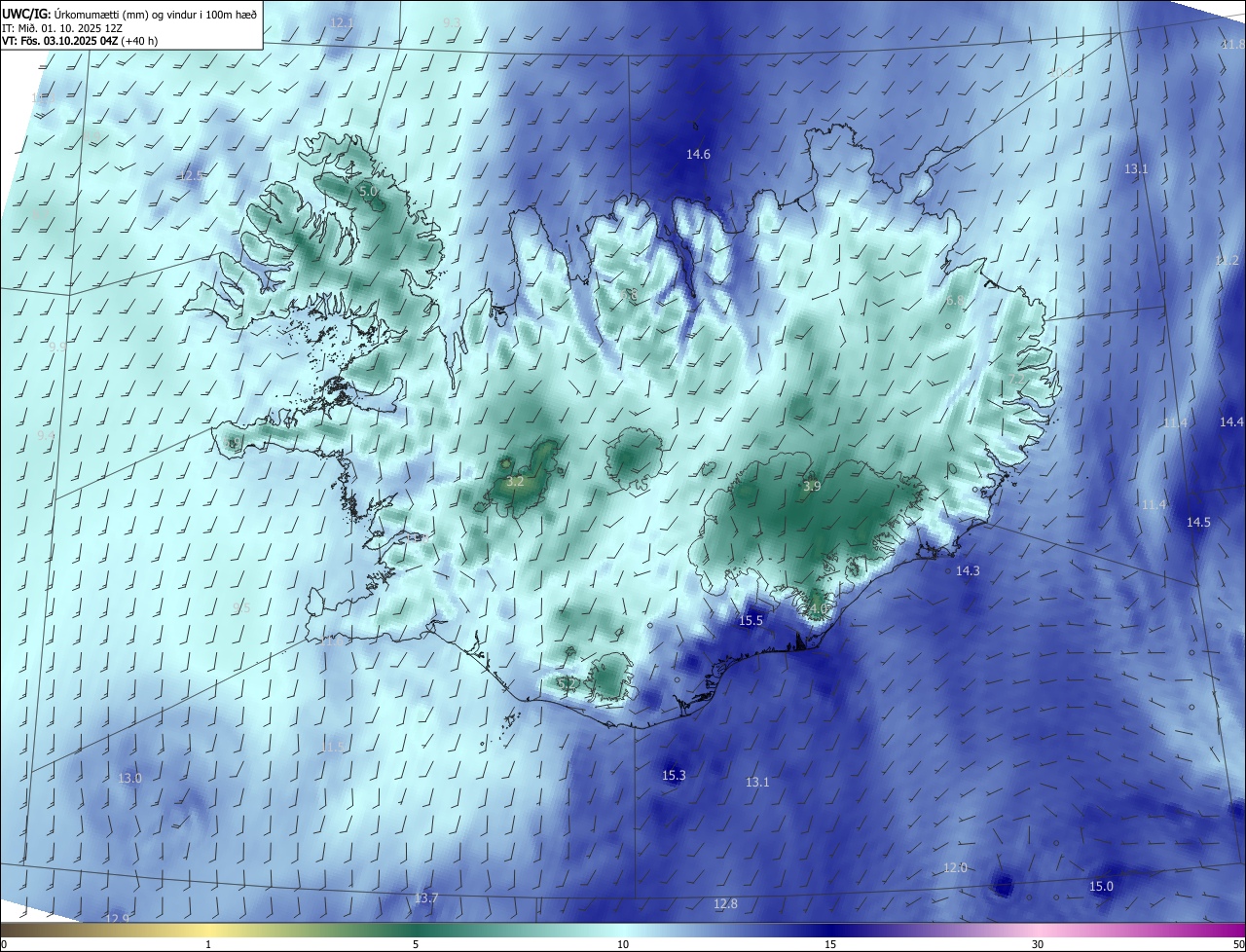Click the 5 tick on the color scale

click(416, 944)
